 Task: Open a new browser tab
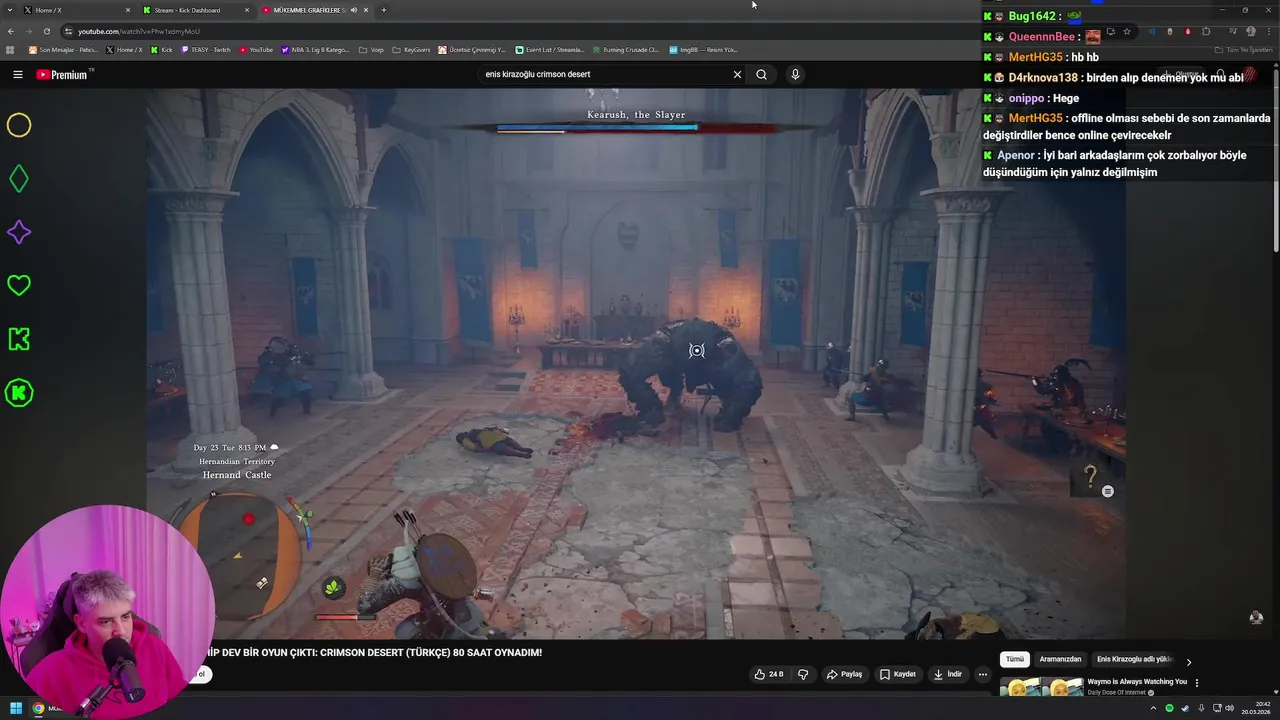[384, 10]
